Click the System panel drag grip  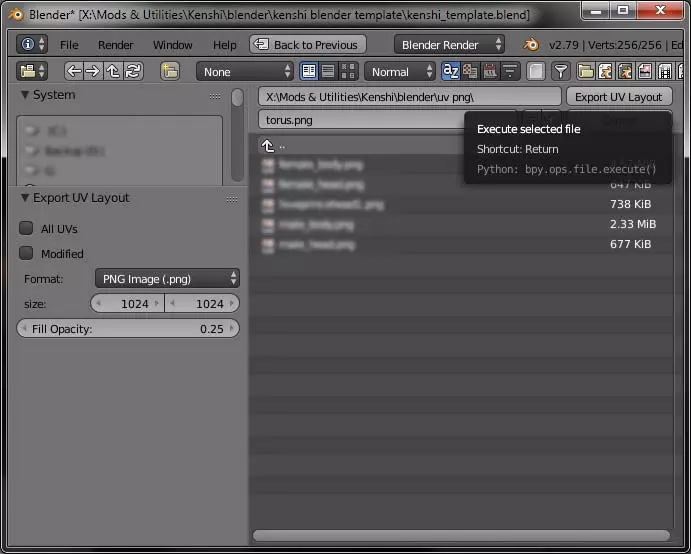coord(215,96)
